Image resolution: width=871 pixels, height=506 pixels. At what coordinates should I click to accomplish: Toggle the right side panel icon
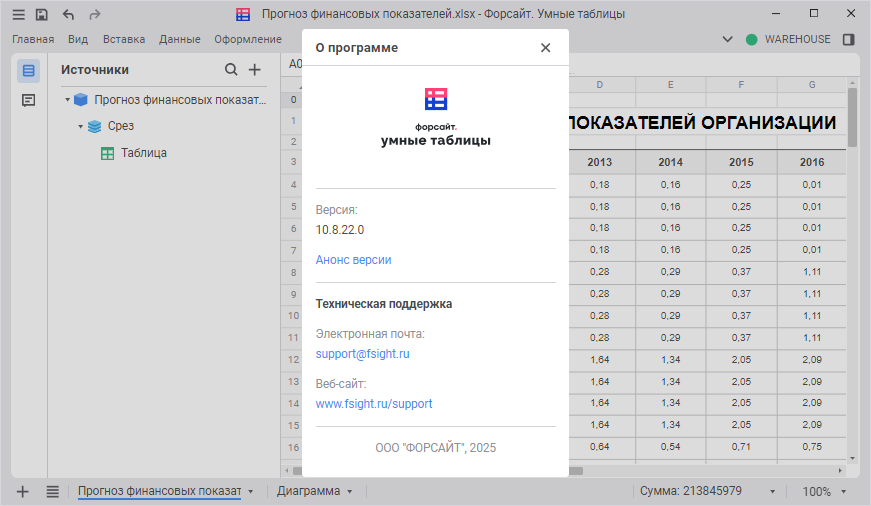[x=848, y=39]
